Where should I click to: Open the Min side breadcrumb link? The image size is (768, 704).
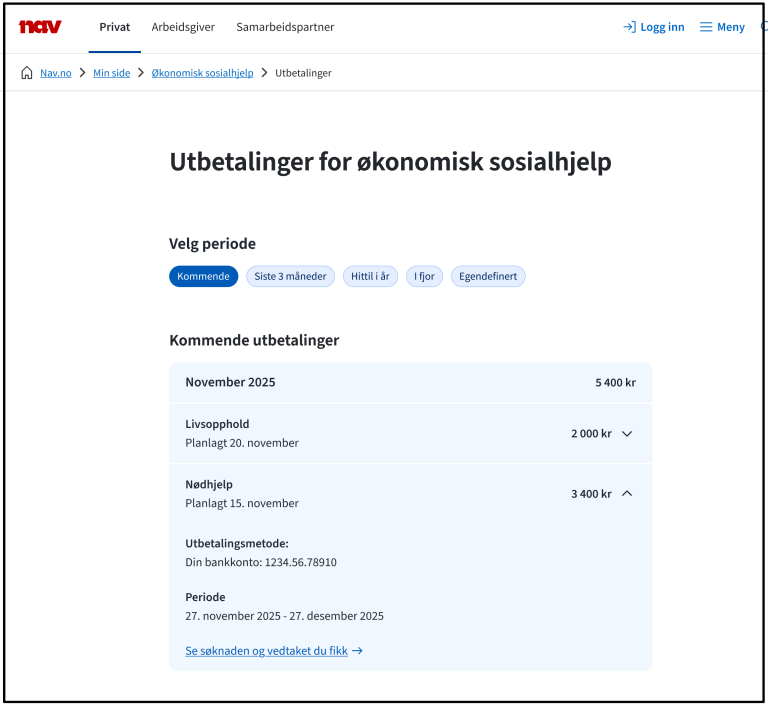pyautogui.click(x=112, y=73)
